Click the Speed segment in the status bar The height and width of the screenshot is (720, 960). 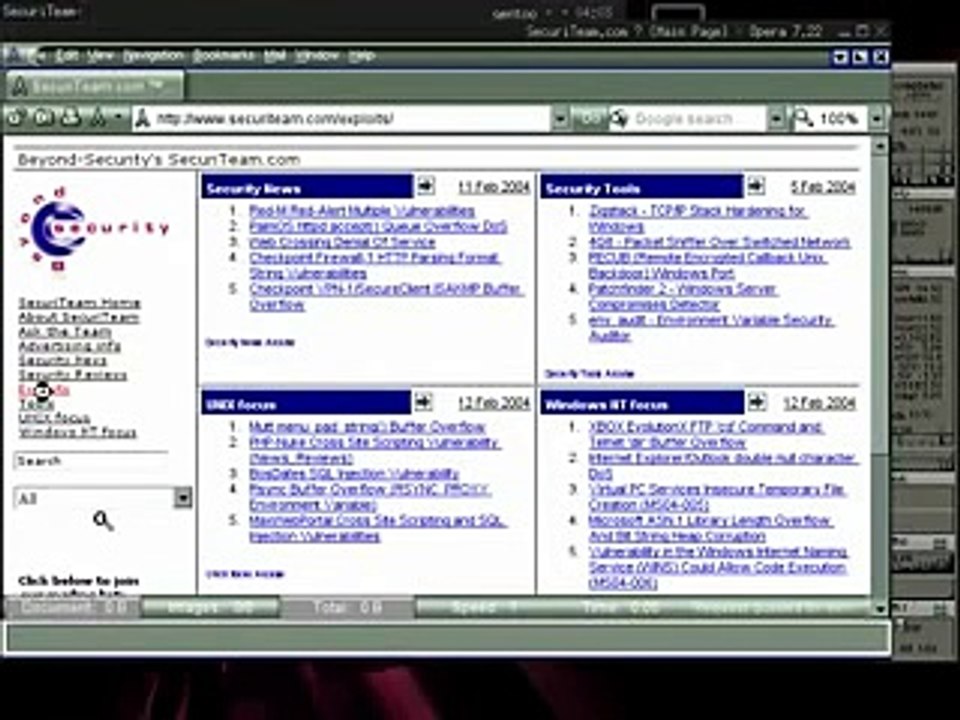point(484,607)
